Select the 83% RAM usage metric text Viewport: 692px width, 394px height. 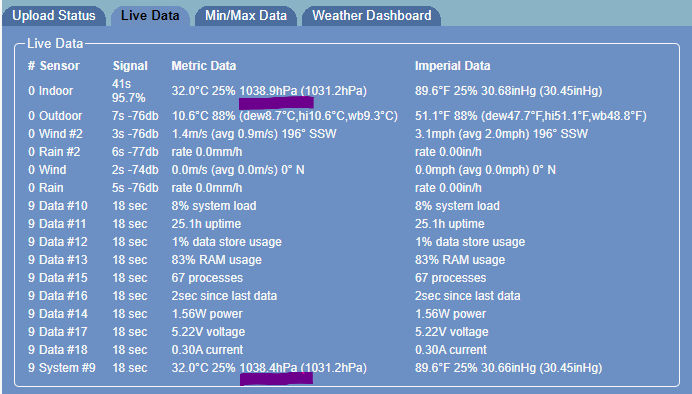(x=217, y=260)
